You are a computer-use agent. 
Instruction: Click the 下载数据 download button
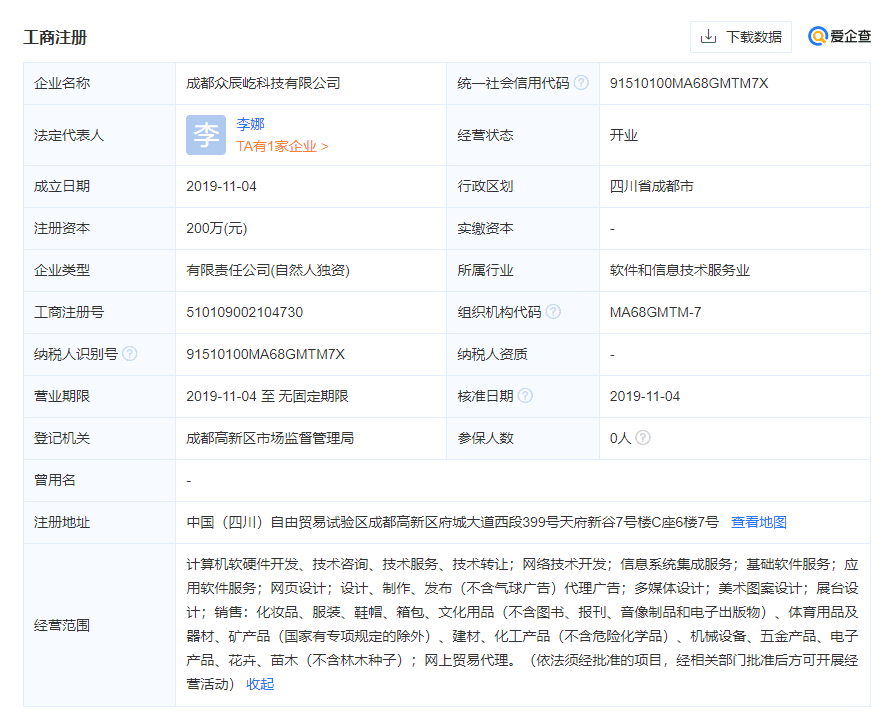741,37
